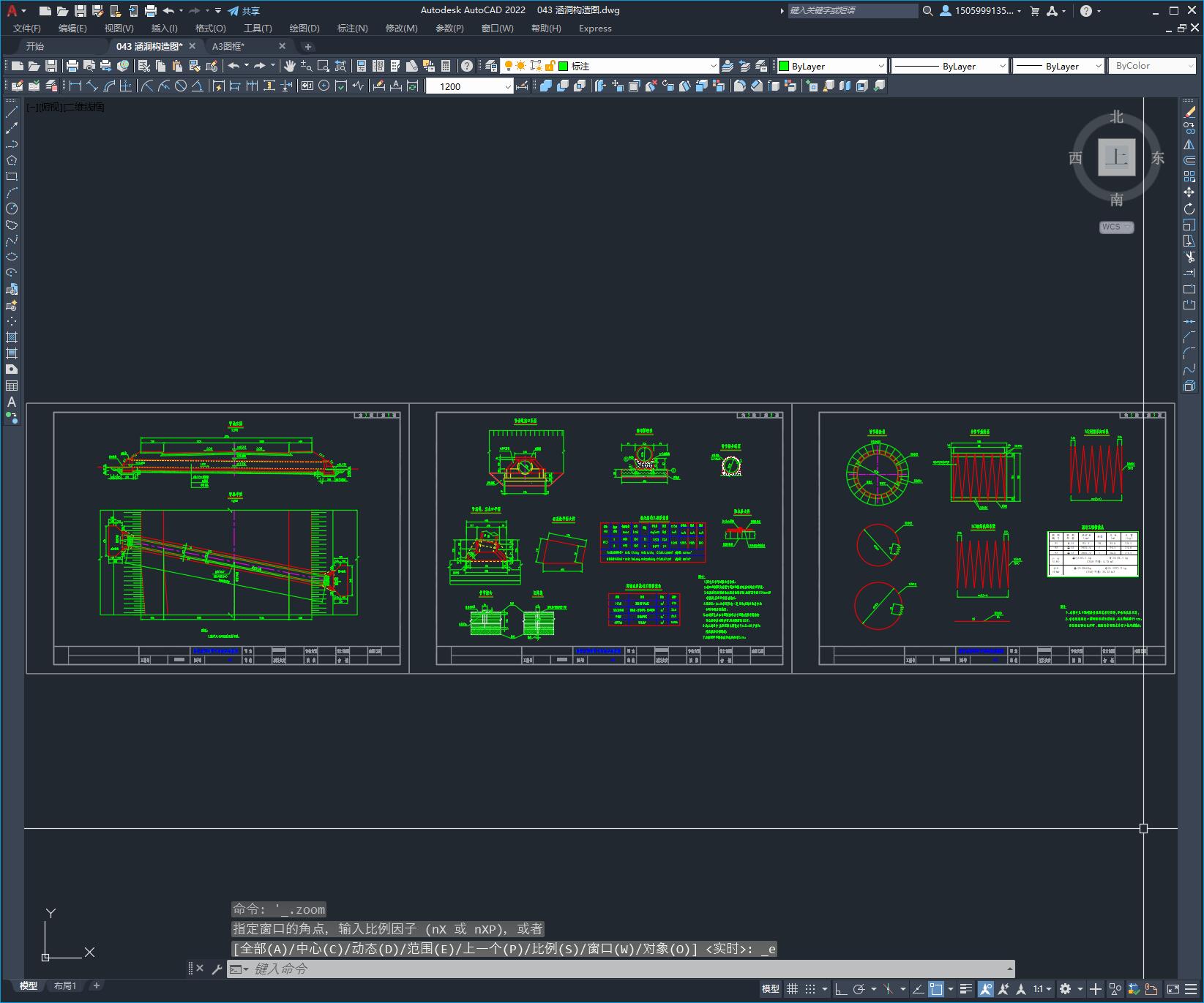Open the color control ByLayer dropdown

[831, 66]
